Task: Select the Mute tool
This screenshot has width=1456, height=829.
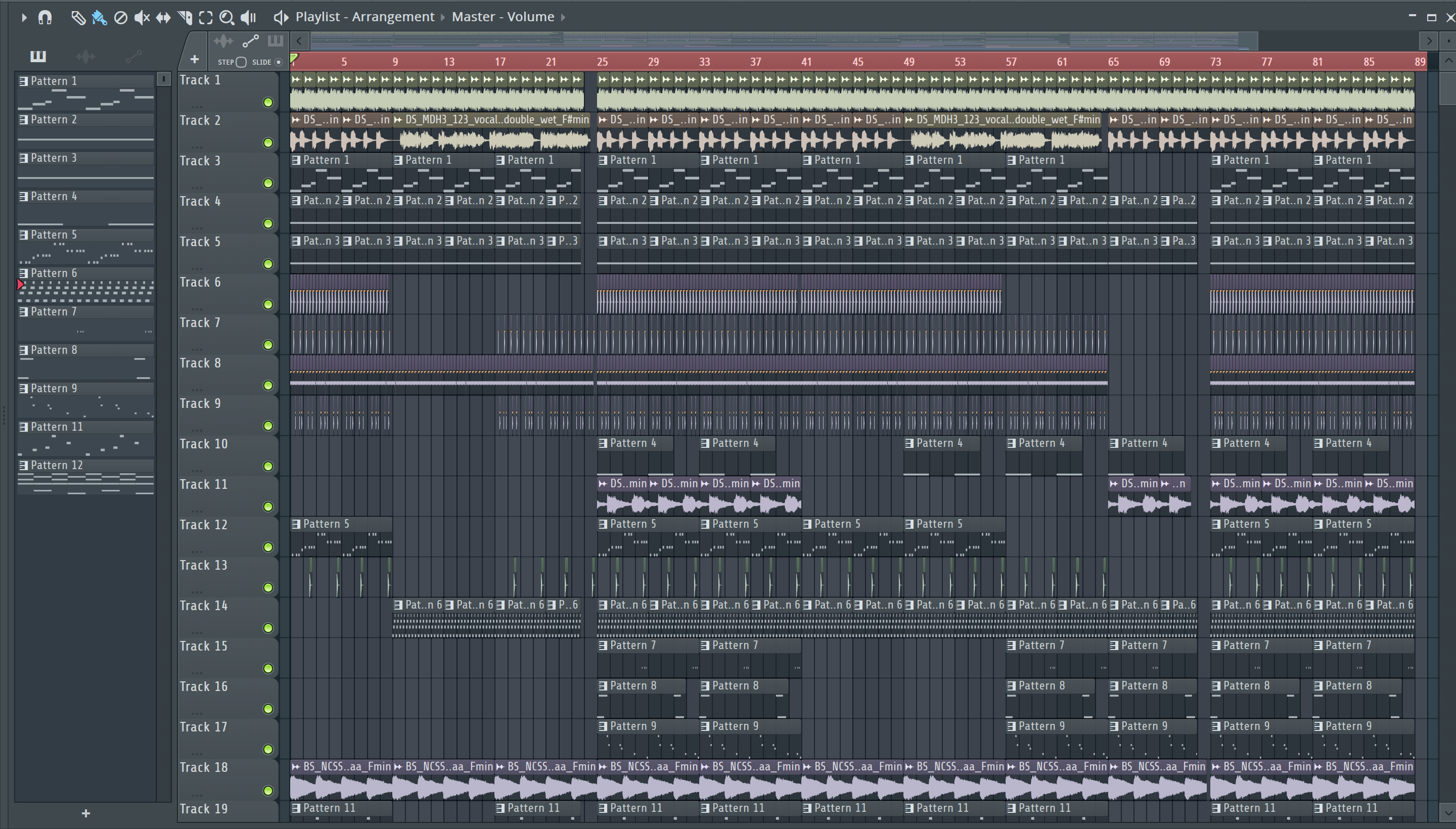Action: pos(142,18)
